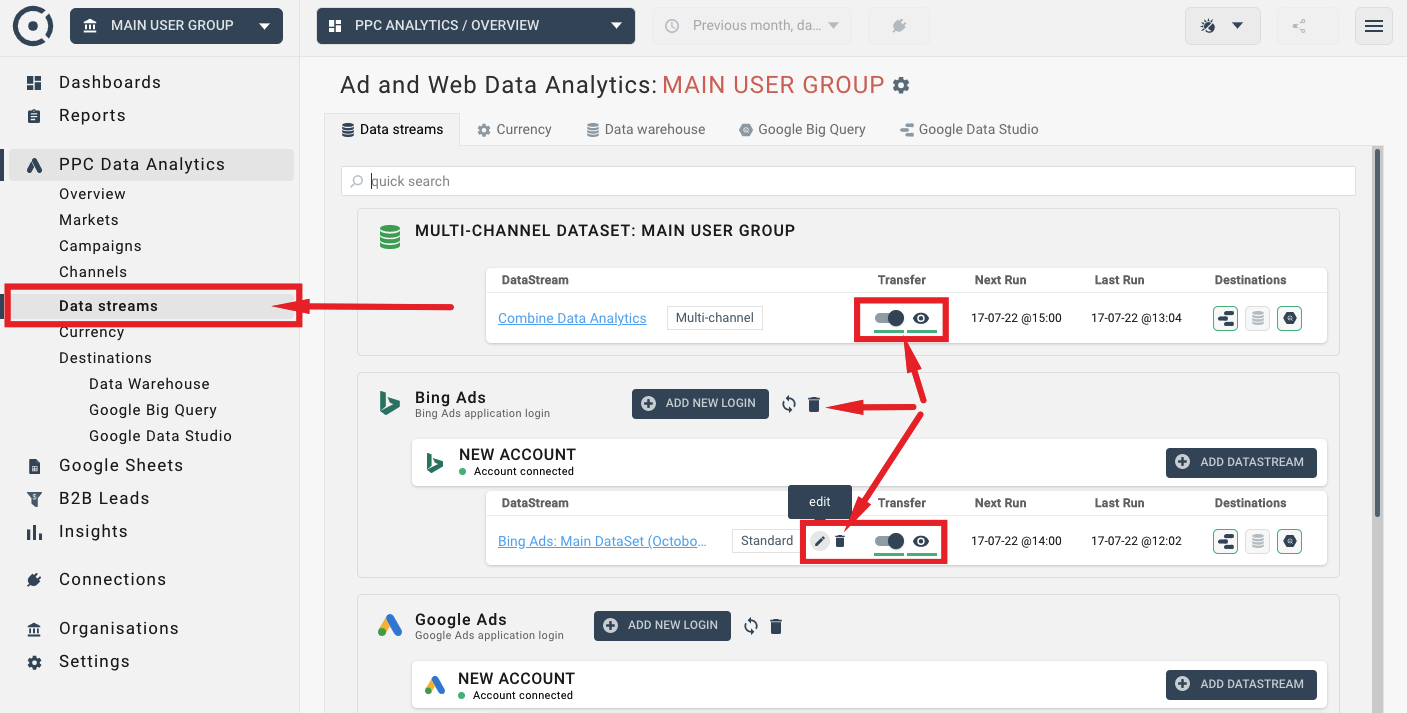The width and height of the screenshot is (1407, 713).
Task: Select Data Warehouse in the sidebar
Action: [149, 384]
